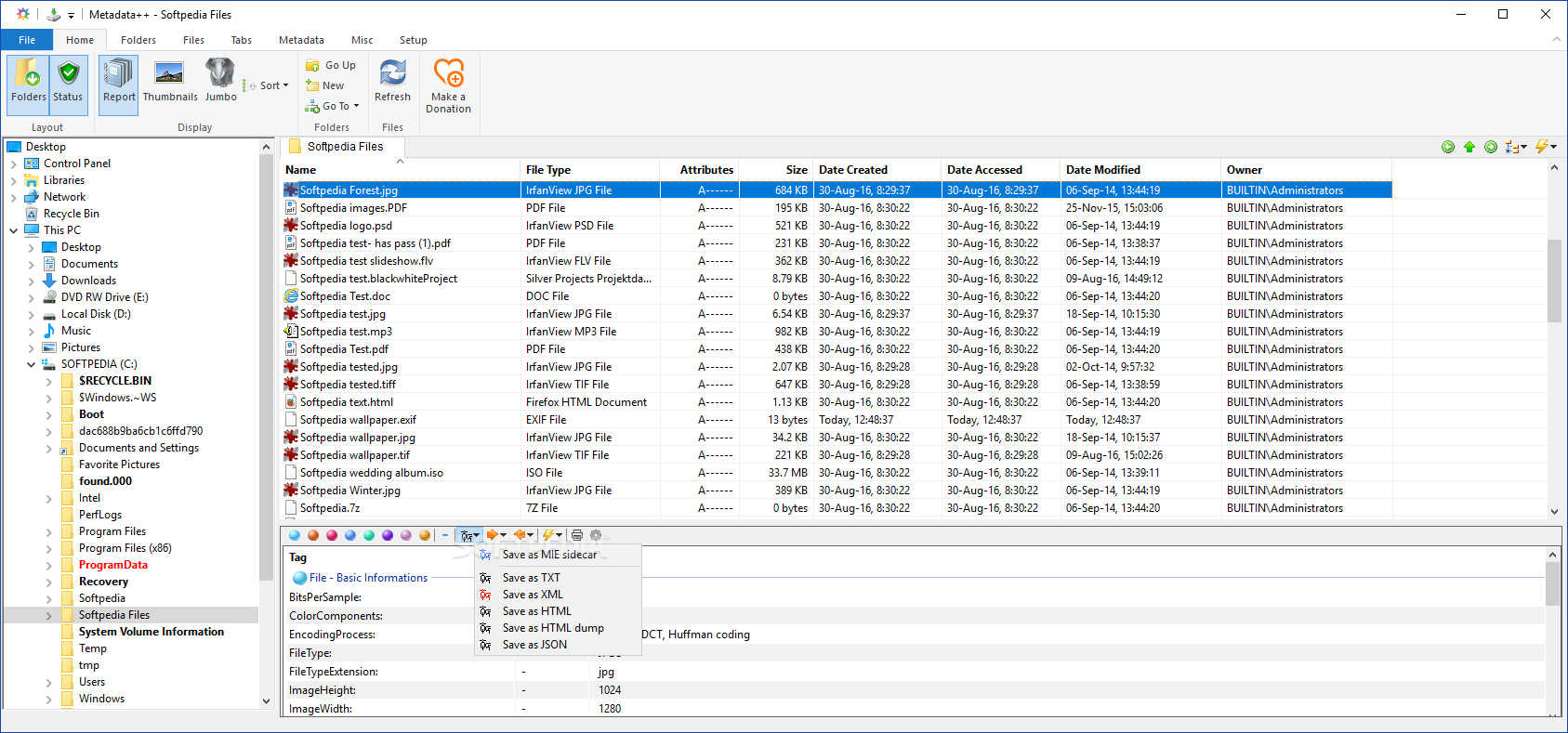Open orange right-arrow export dropdown
This screenshot has width=1568, height=733.
496,535
